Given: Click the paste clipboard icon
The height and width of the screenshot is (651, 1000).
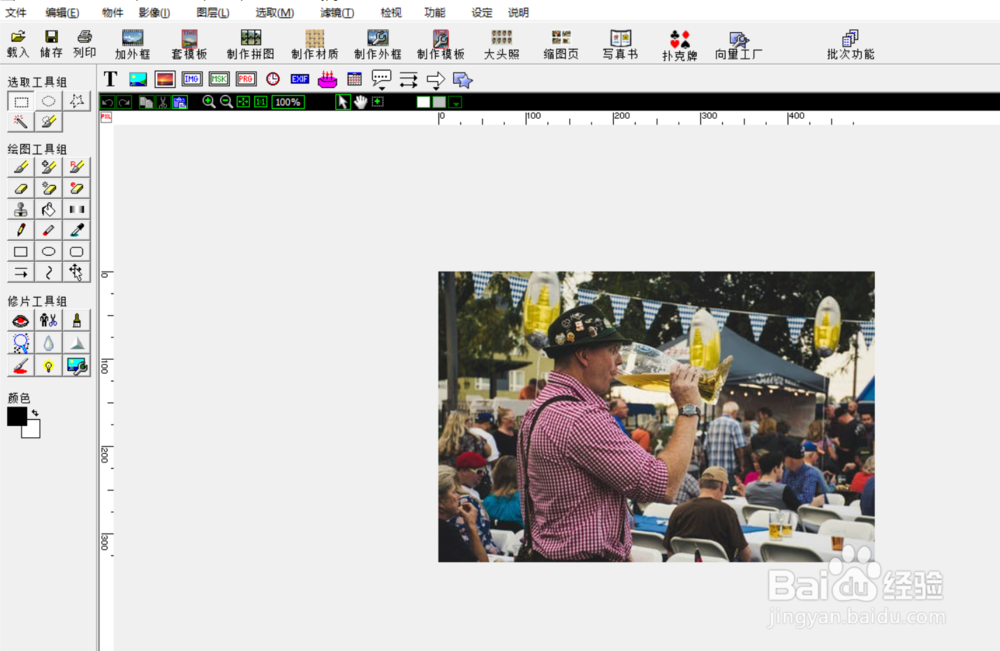Looking at the screenshot, I should coord(180,102).
